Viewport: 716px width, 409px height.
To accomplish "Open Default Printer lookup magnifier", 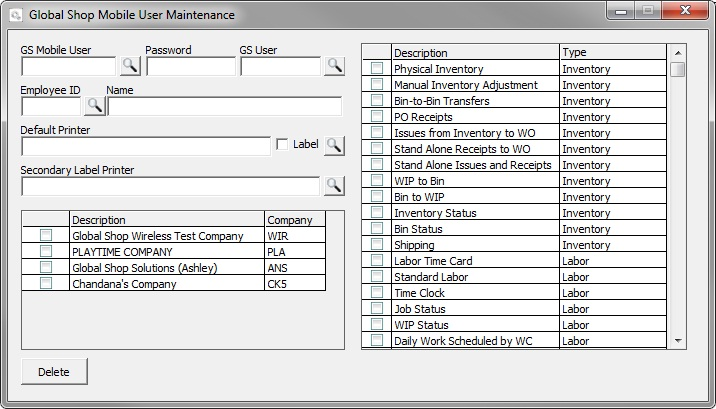I will click(334, 146).
